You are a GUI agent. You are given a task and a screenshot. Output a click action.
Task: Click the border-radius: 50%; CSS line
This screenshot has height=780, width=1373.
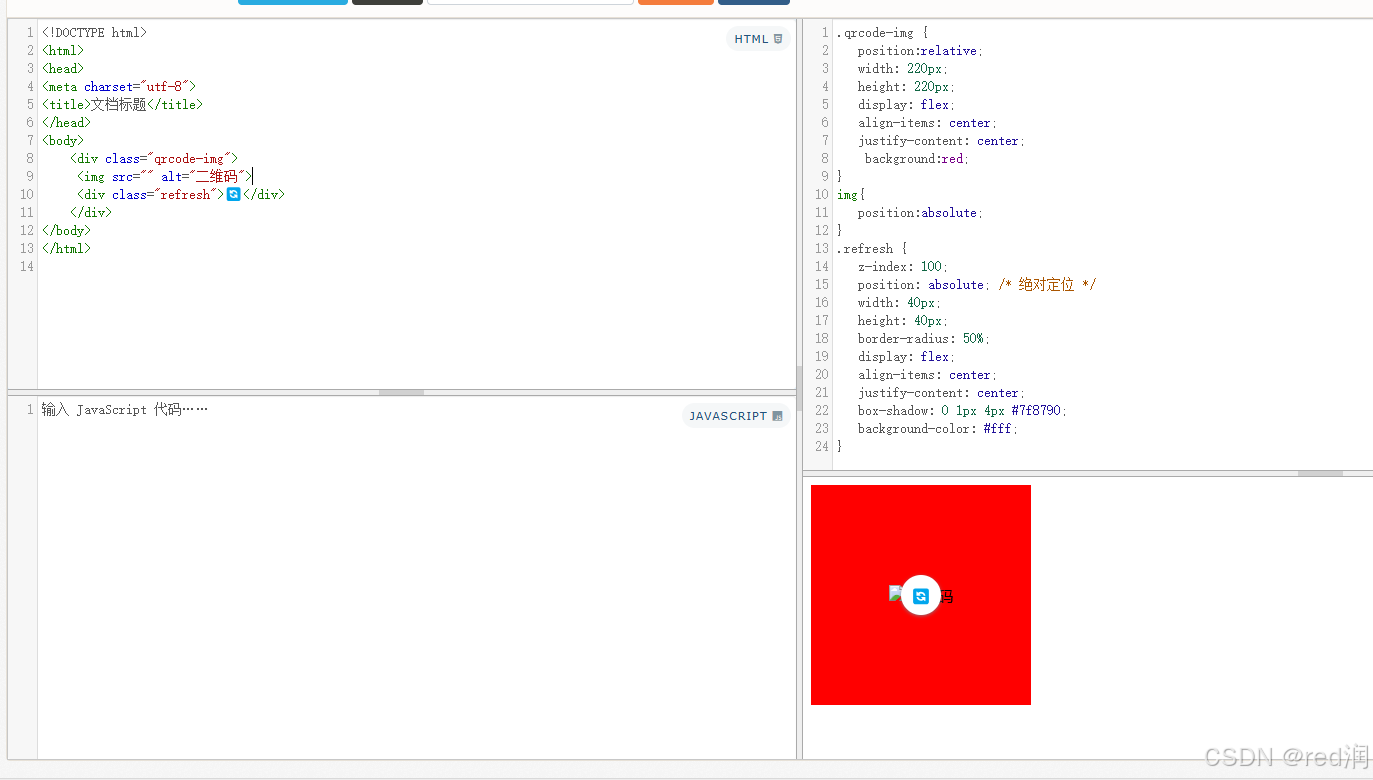coord(923,339)
